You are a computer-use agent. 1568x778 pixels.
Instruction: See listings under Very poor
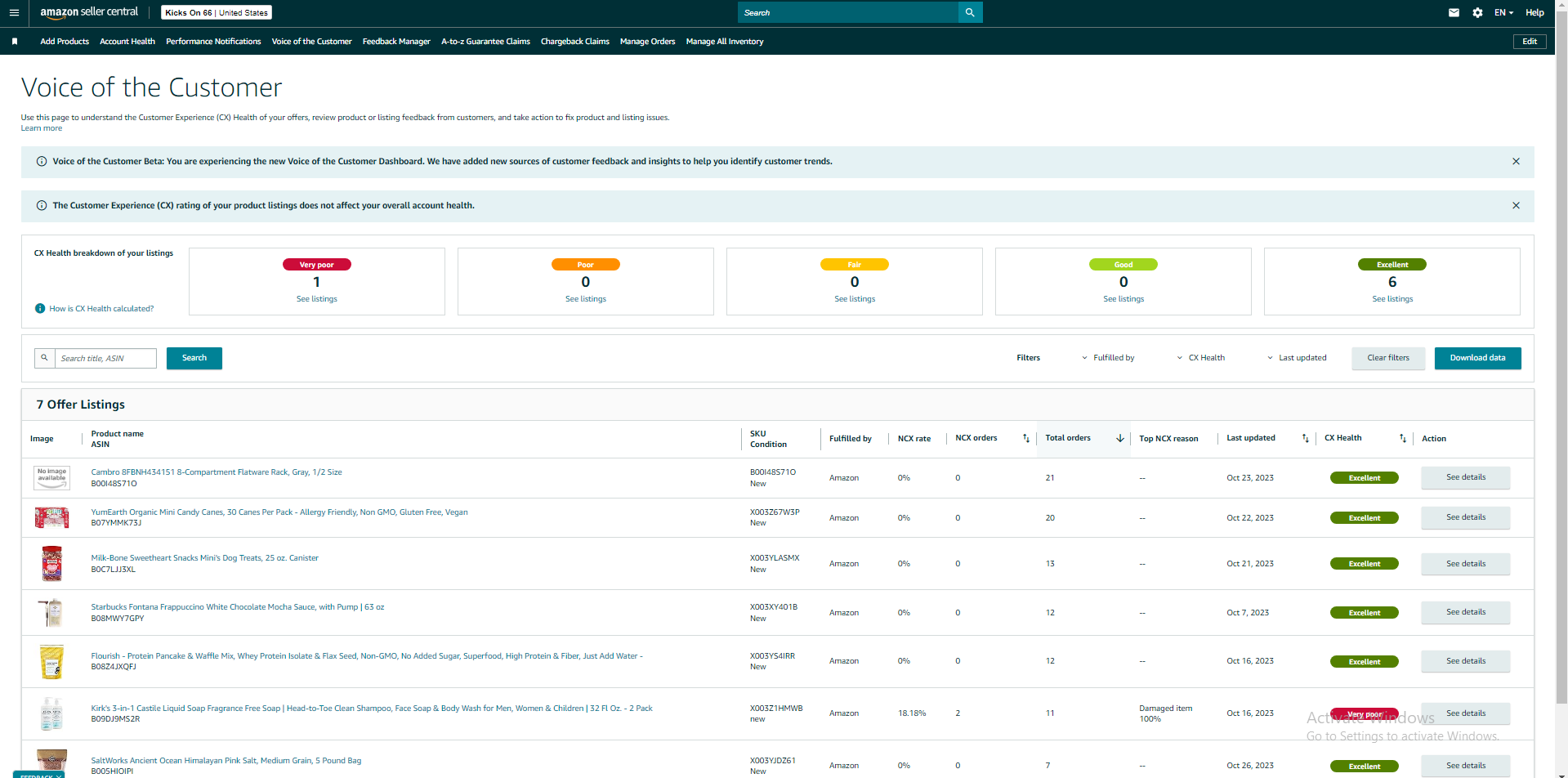coord(317,299)
